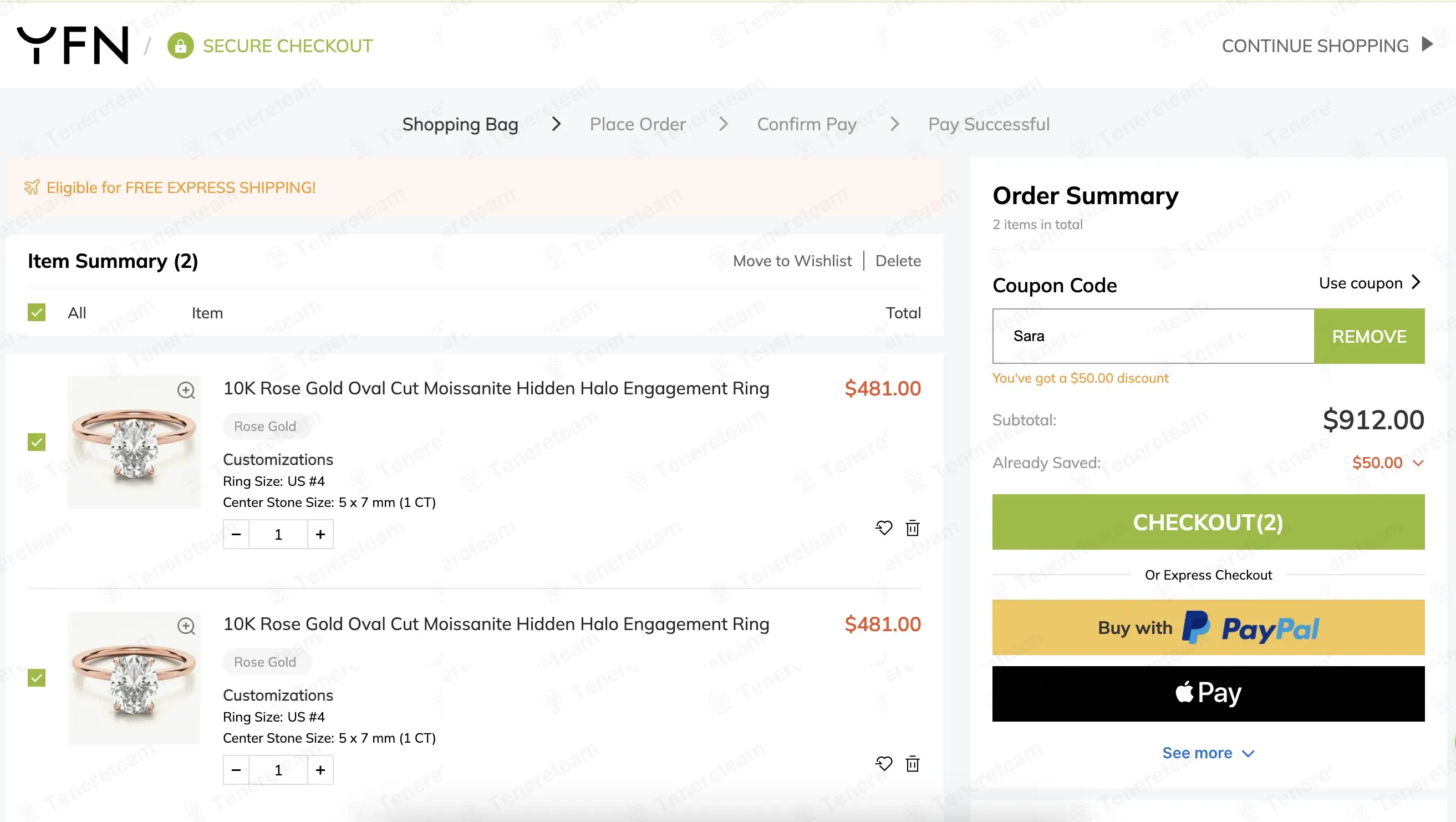The image size is (1456, 822).
Task: Click the green secure checkout lock icon
Action: pyautogui.click(x=180, y=46)
